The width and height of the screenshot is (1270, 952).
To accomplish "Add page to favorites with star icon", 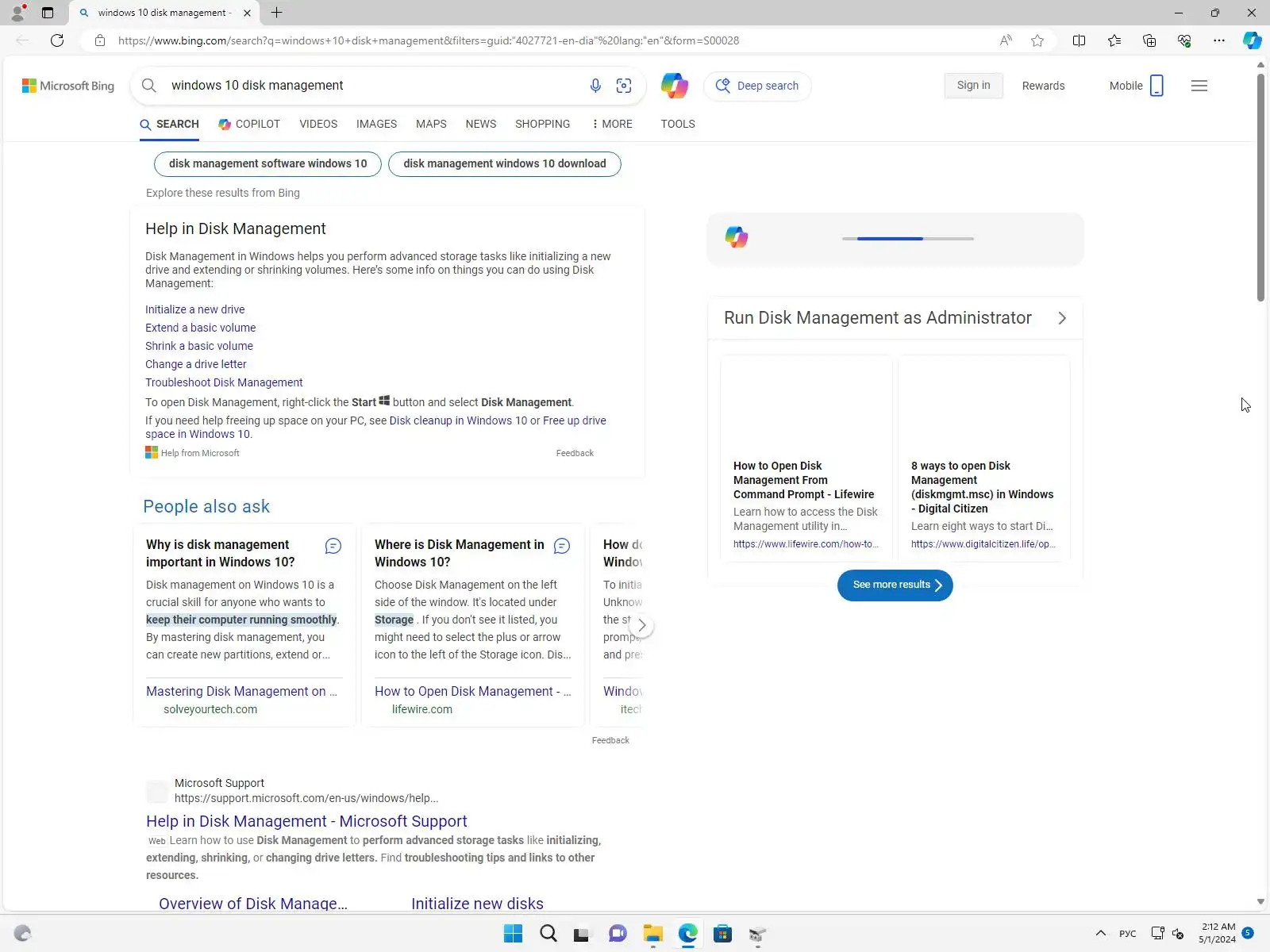I will tap(1037, 40).
